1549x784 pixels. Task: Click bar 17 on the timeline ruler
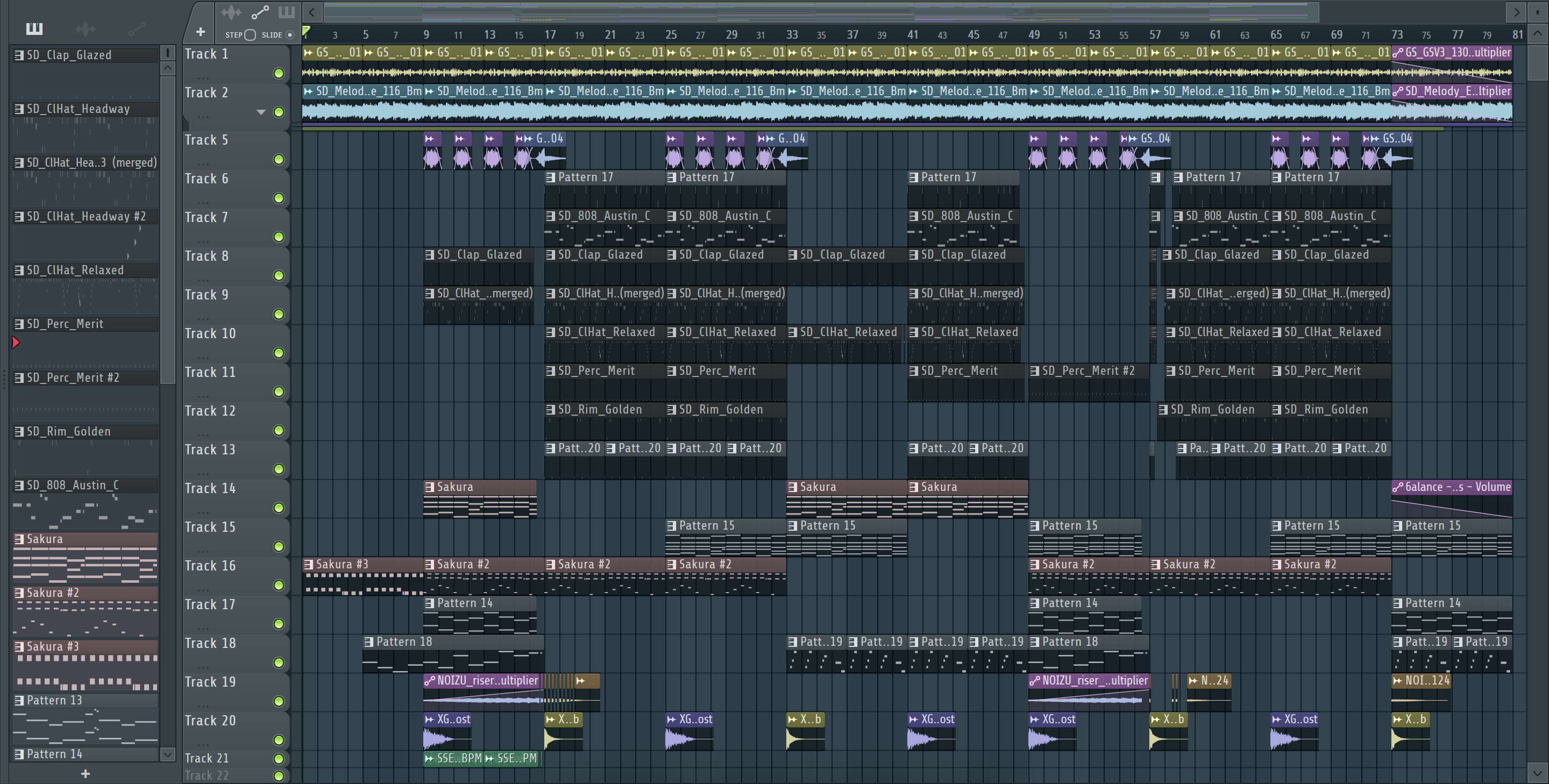[x=550, y=34]
